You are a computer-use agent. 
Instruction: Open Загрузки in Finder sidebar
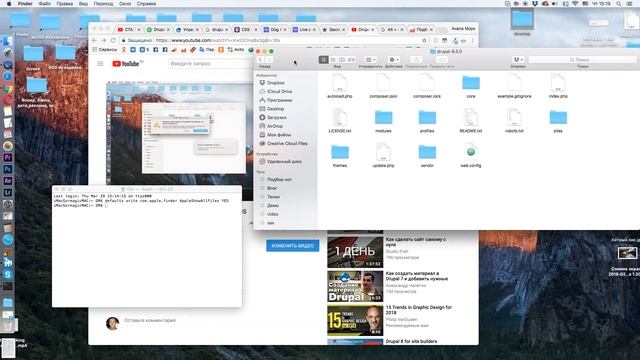click(x=276, y=118)
